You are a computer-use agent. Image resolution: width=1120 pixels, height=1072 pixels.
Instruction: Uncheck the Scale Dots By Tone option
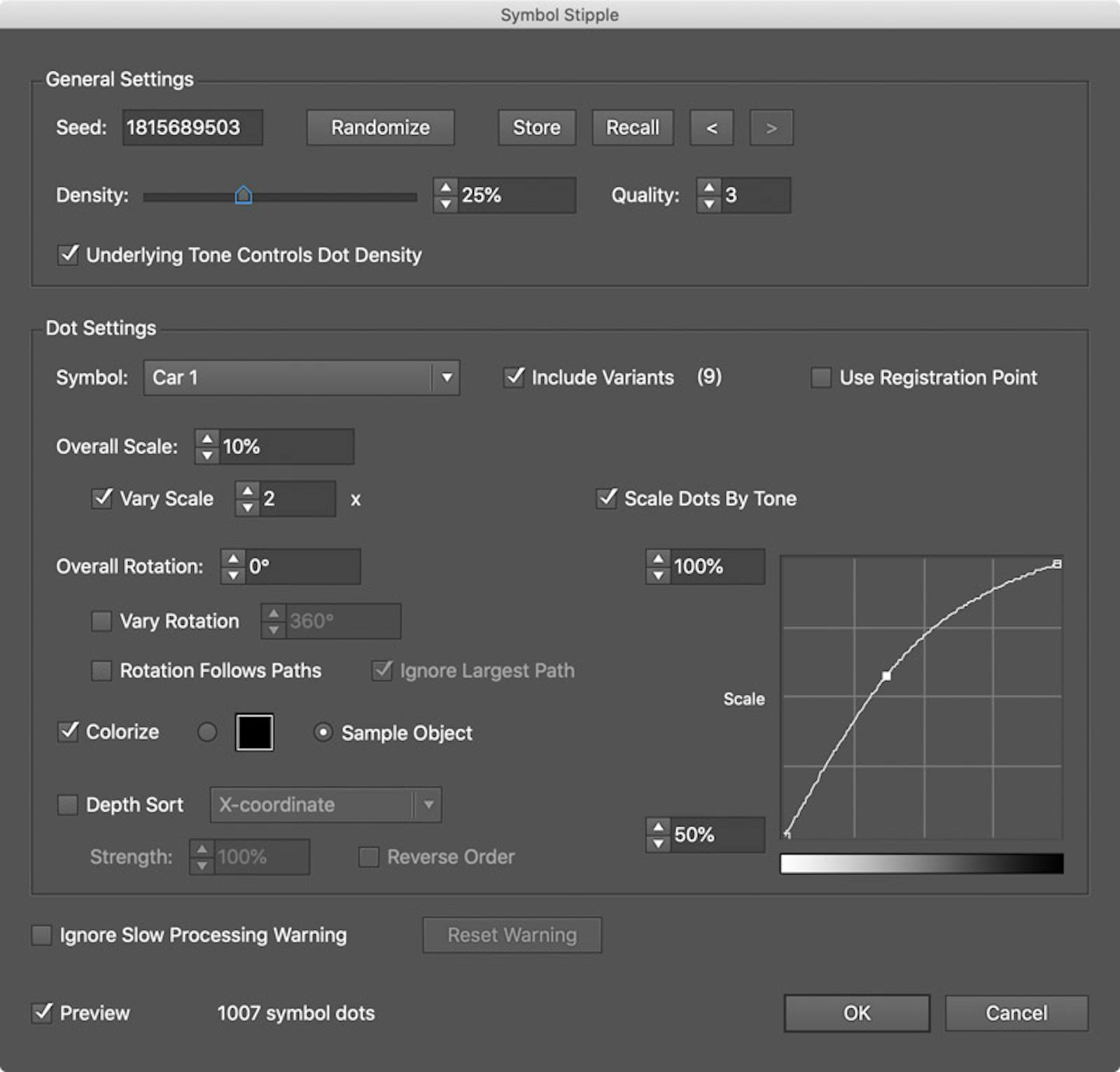(x=606, y=498)
